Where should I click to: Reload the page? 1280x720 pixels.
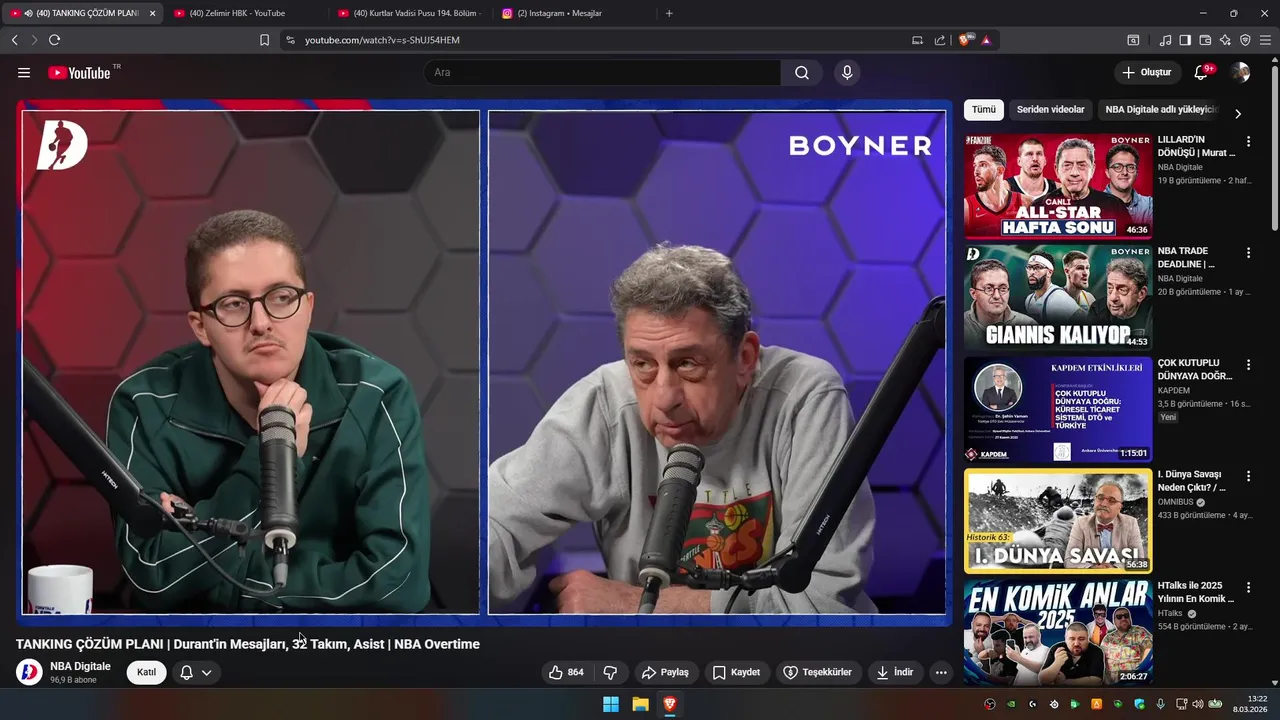[x=54, y=40]
